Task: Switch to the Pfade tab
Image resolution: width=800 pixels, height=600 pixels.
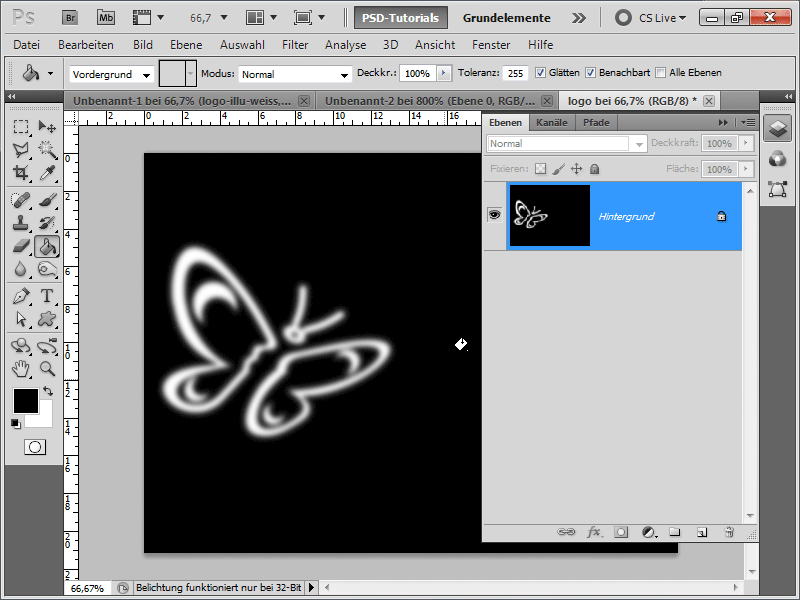Action: tap(596, 122)
